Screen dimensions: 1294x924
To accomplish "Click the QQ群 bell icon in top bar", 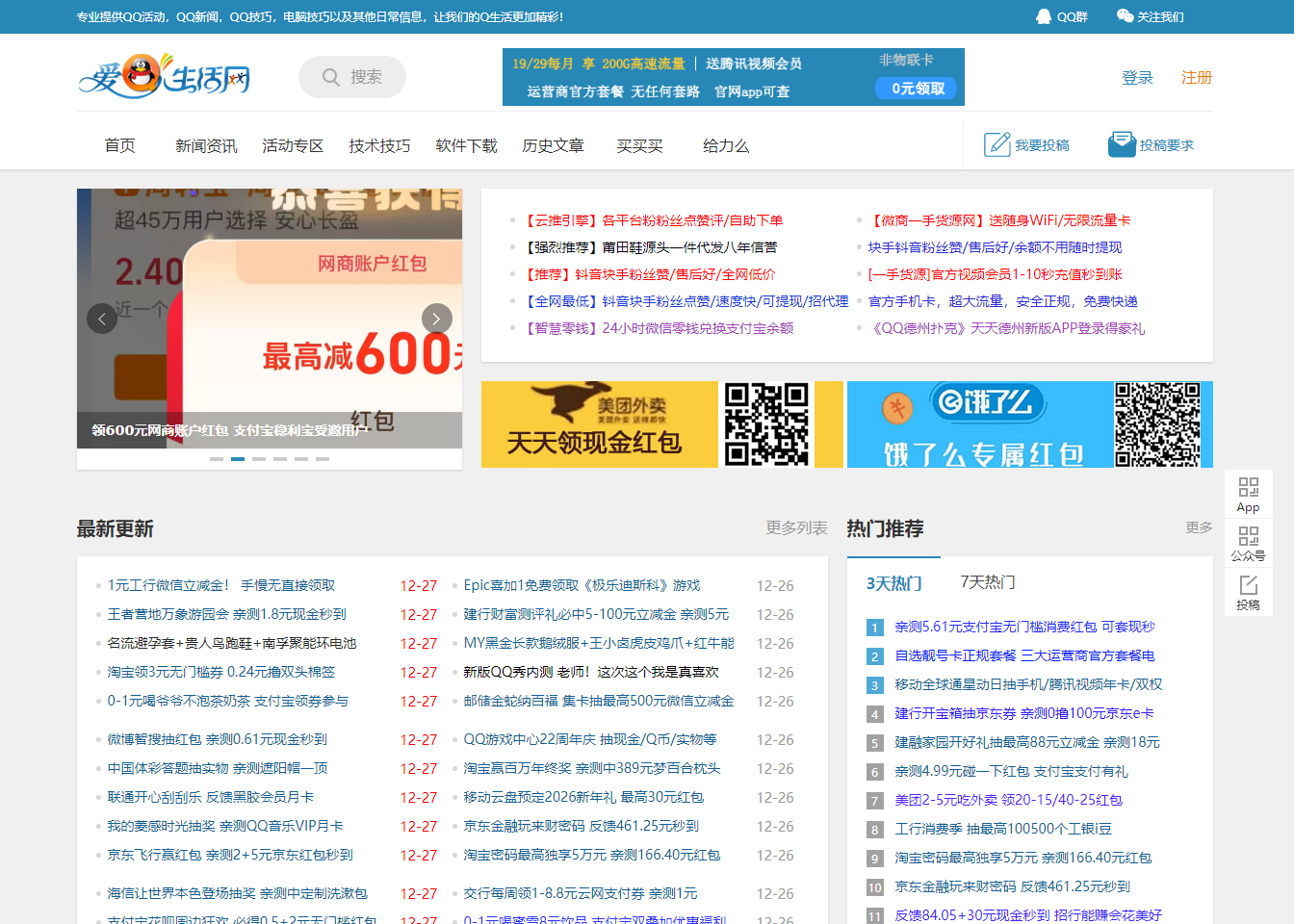I will coord(1045,16).
